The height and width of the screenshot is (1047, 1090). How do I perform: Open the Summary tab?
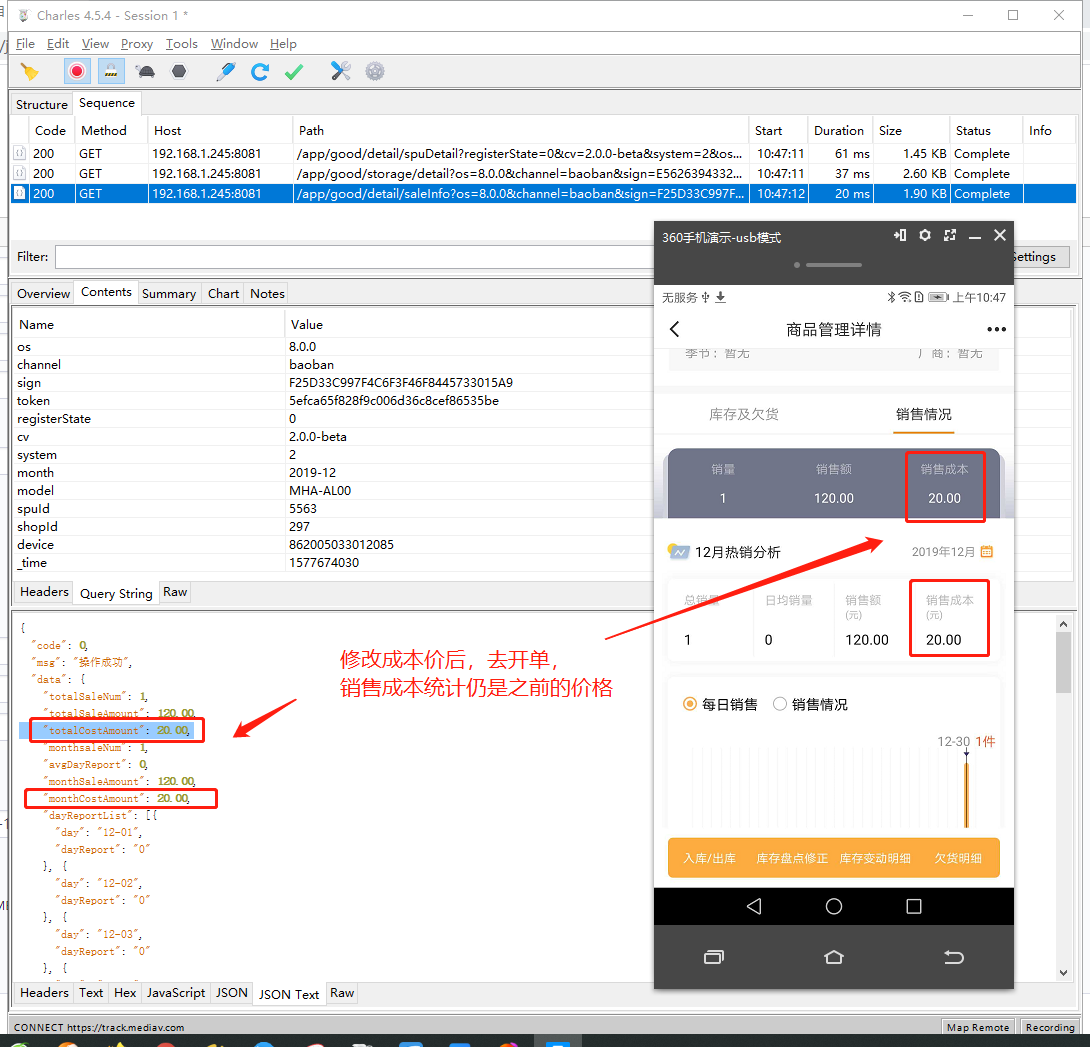tap(169, 293)
